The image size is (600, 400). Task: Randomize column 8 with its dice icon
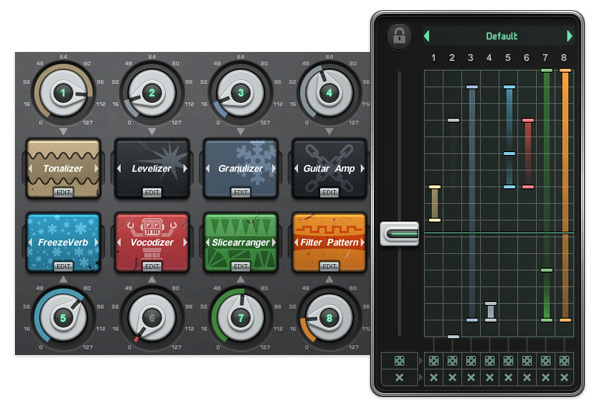point(564,361)
